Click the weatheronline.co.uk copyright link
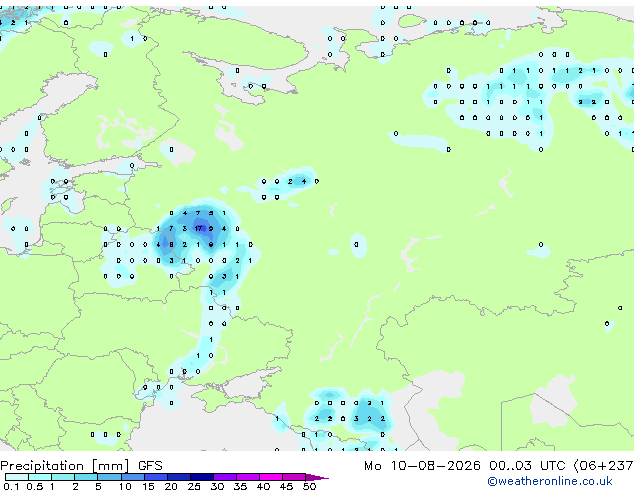Screen dimensions: 634x490 point(550,481)
